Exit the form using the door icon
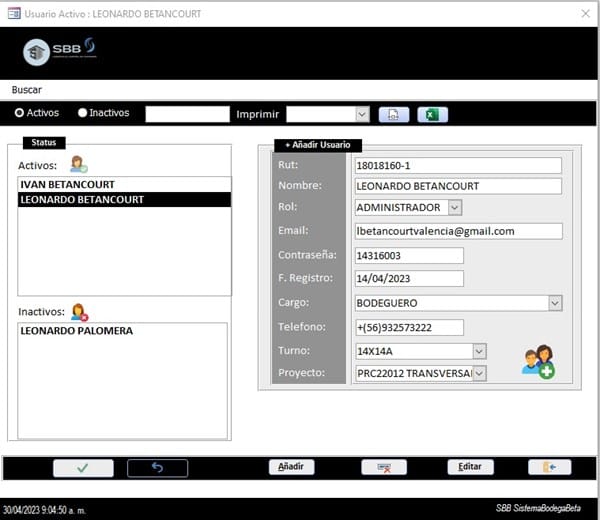600x520 pixels. [x=549, y=467]
